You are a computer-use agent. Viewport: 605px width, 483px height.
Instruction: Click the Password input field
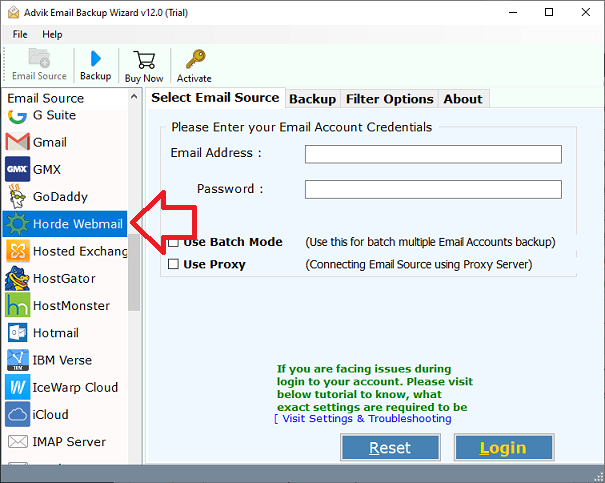click(x=433, y=189)
